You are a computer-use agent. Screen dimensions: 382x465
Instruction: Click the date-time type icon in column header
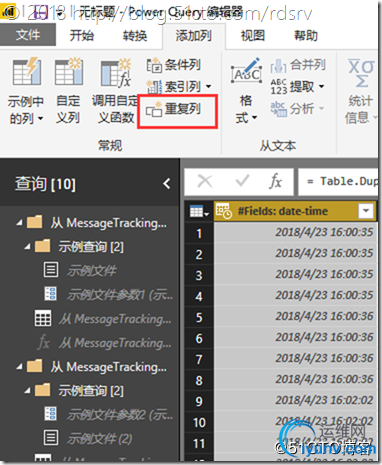[x=224, y=211]
